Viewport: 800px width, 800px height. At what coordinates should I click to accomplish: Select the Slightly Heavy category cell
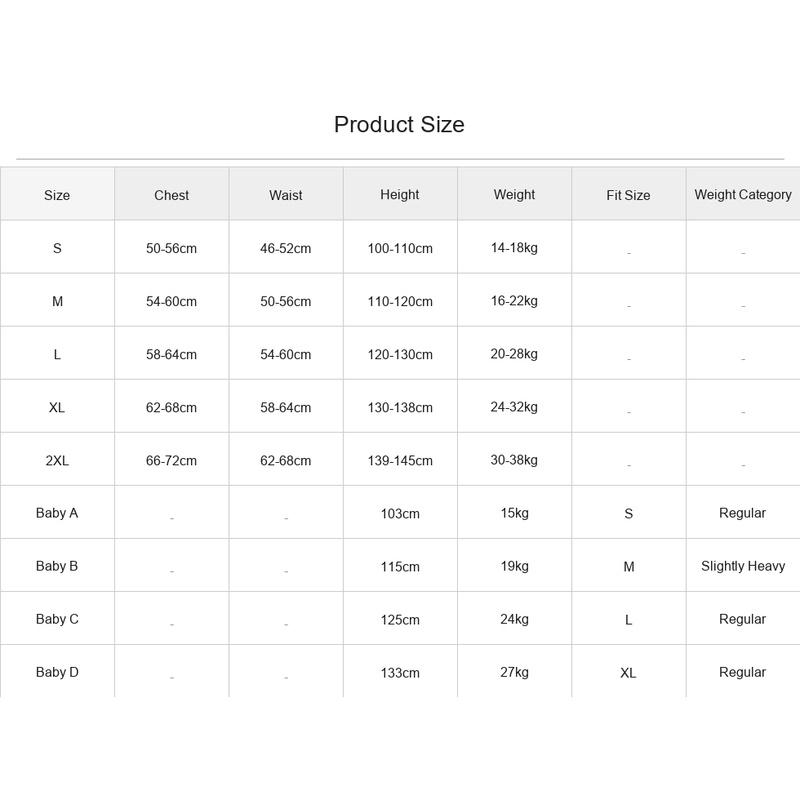(743, 566)
